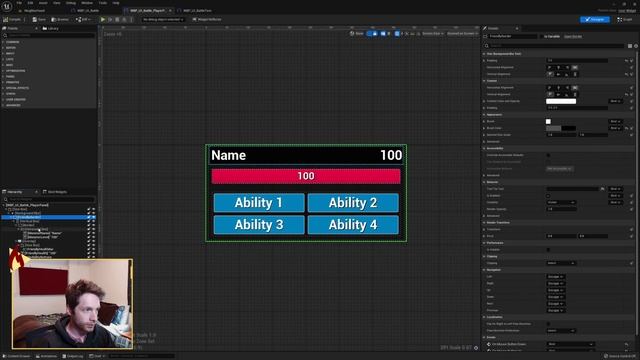Select Ability 1 button in the designer
The image size is (640, 360).
259,203
